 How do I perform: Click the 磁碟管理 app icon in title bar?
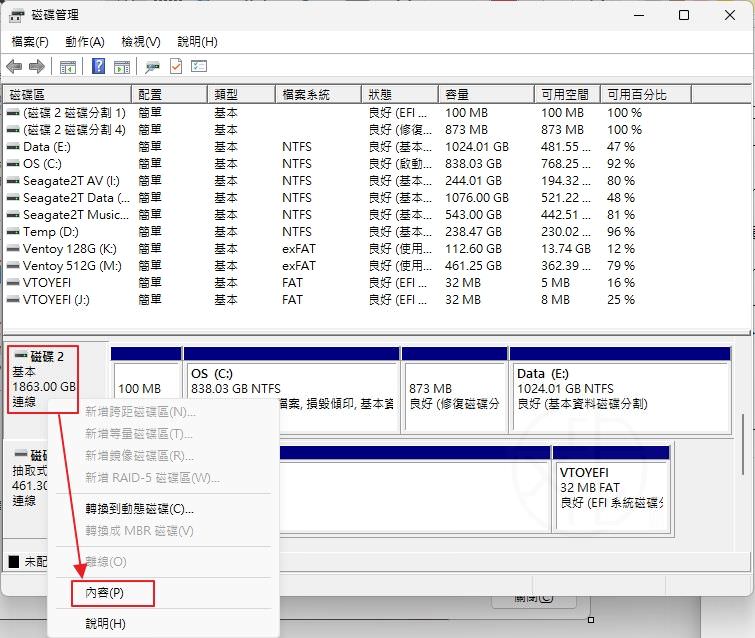tap(16, 15)
